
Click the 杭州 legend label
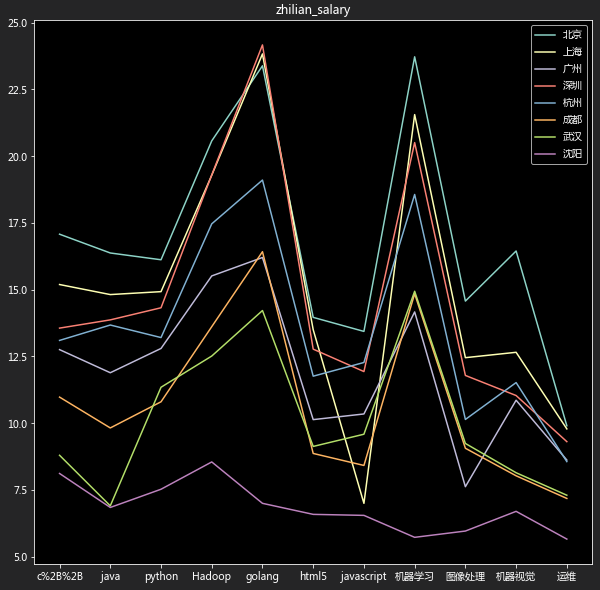[572, 103]
